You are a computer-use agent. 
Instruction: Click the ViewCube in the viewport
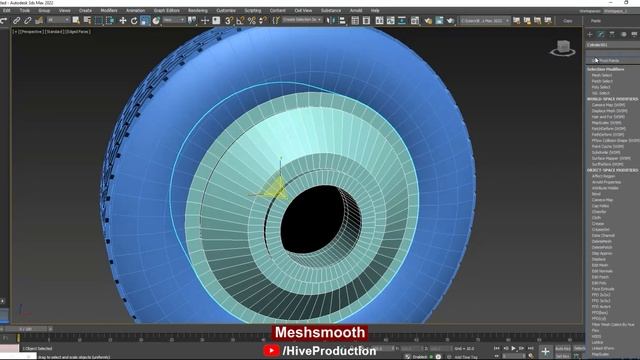563,48
